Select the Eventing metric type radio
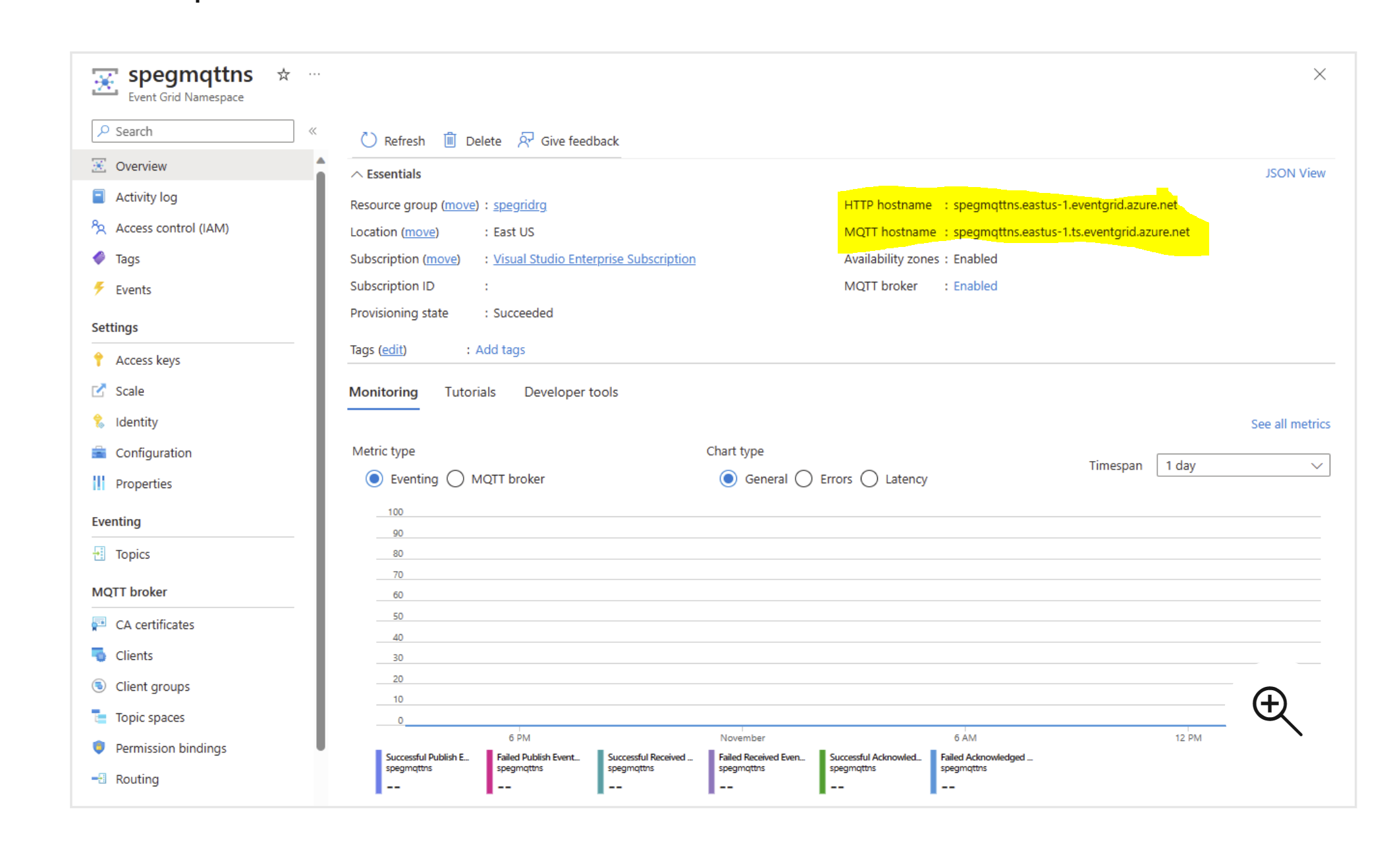Image resolution: width=1385 pixels, height=868 pixels. 374,479
